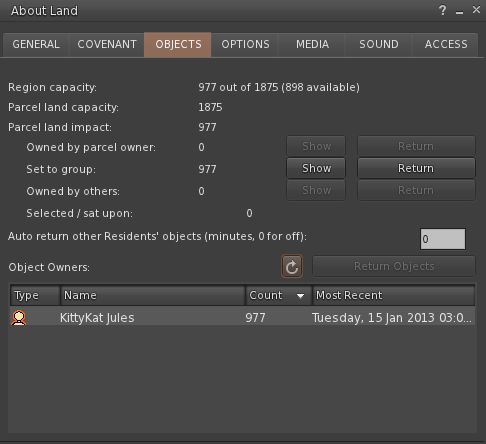
Task: Close the About Land window
Action: click(x=476, y=10)
